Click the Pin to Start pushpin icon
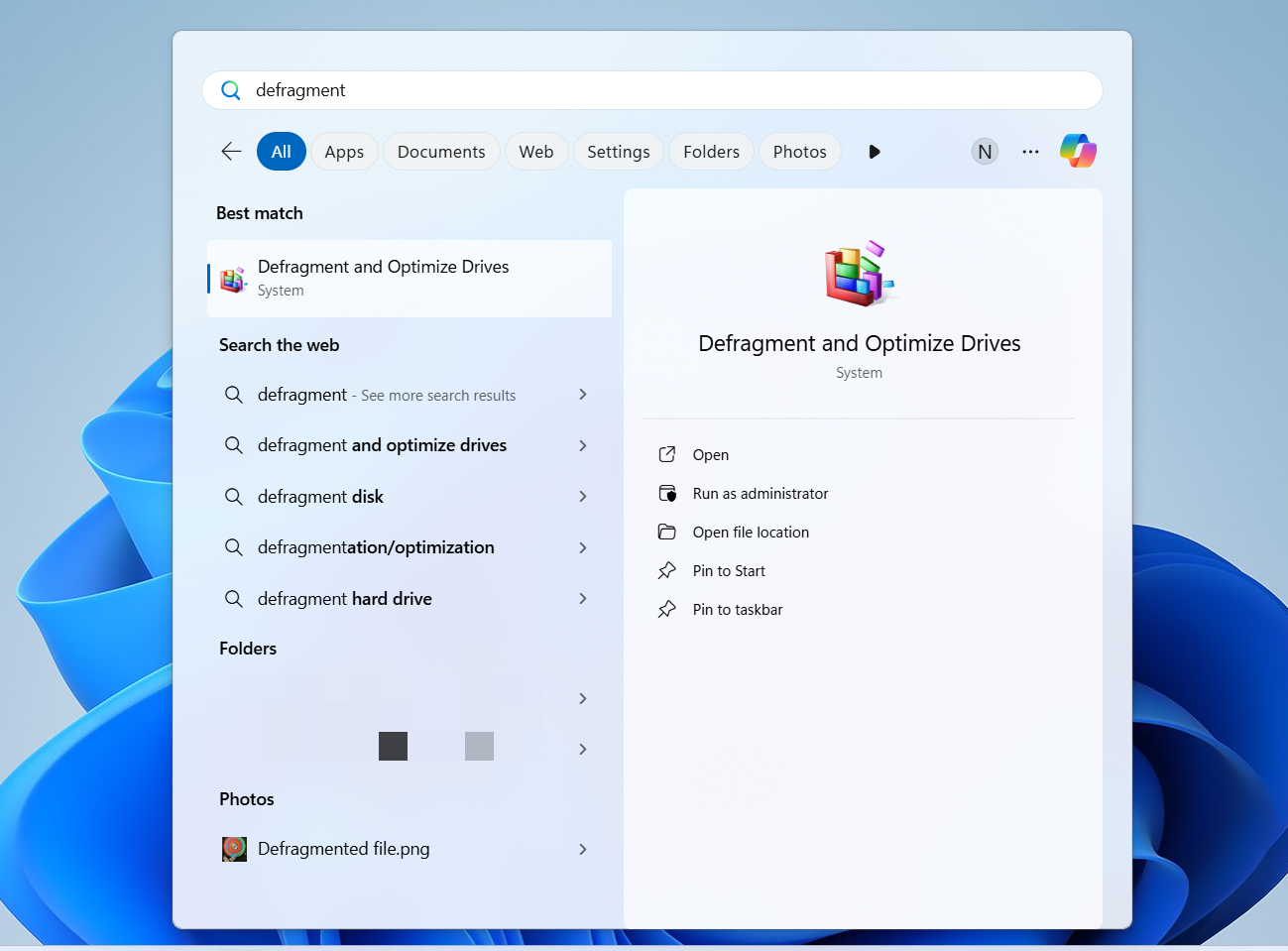This screenshot has width=1288, height=951. 667,570
